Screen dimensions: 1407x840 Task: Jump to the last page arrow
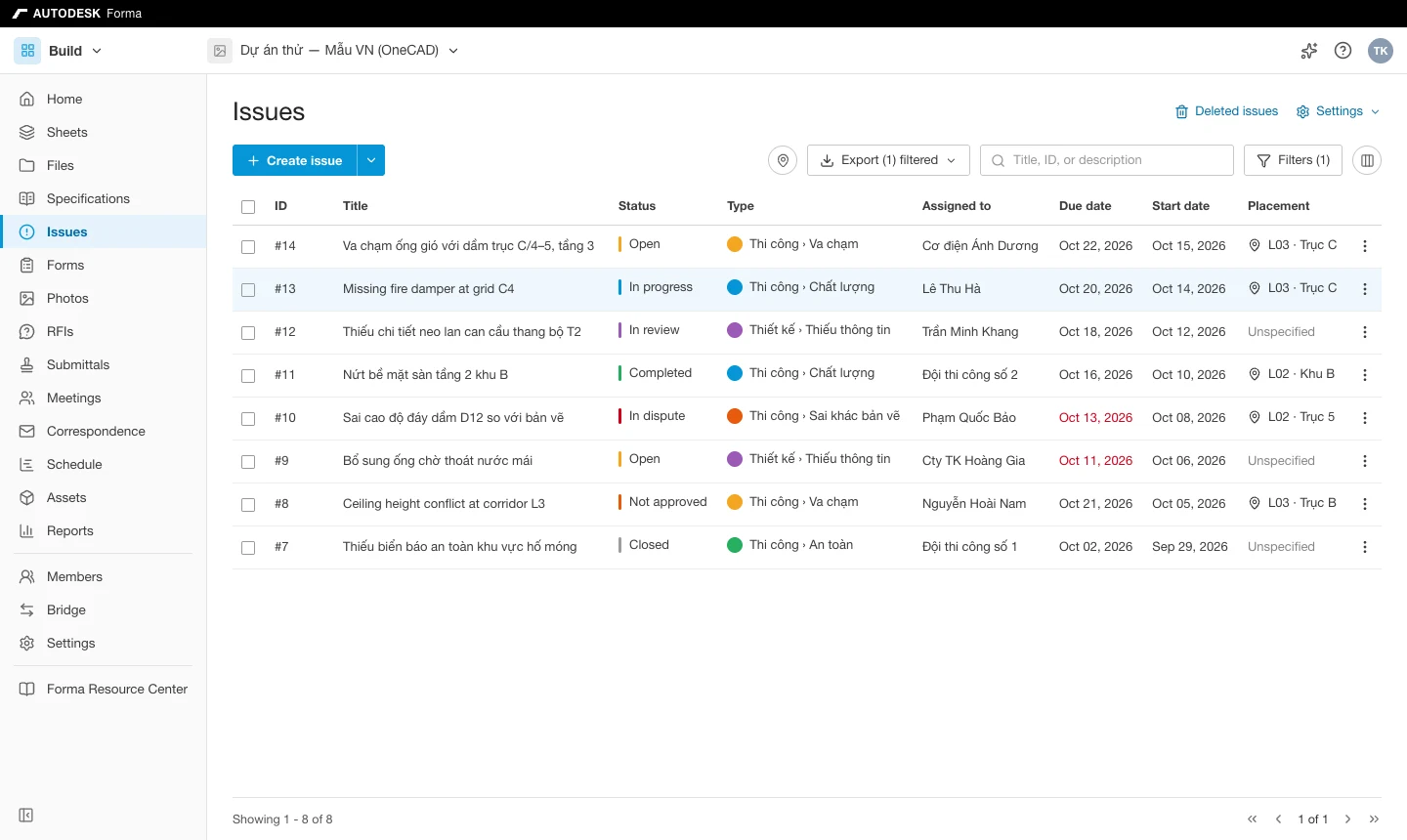tap(1375, 819)
